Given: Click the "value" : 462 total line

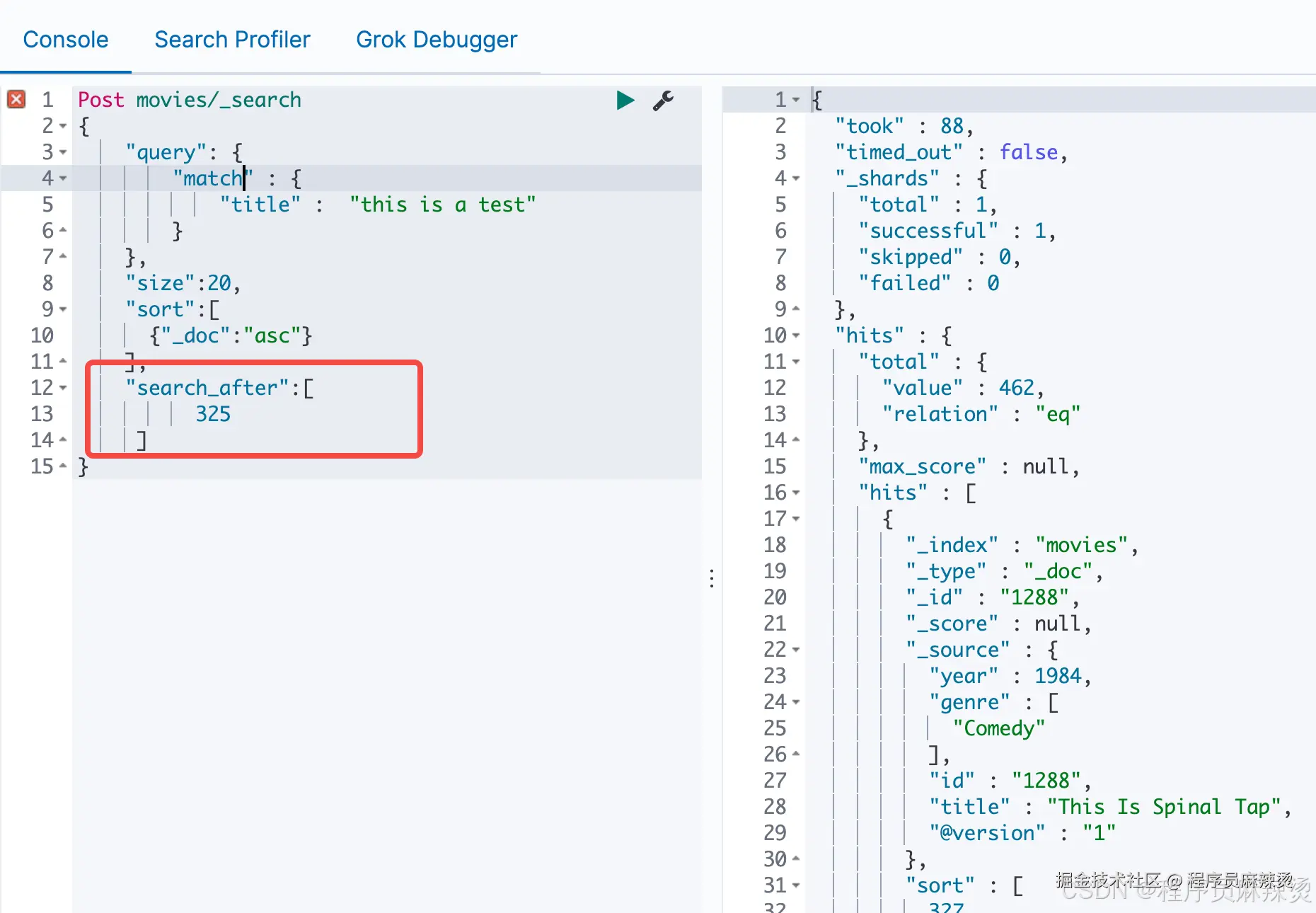Looking at the screenshot, I should [x=963, y=388].
